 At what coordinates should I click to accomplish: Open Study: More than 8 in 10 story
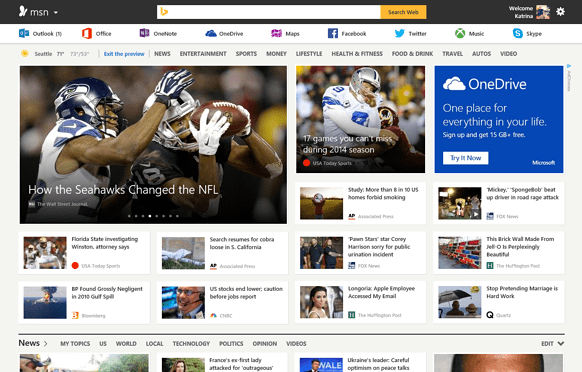point(360,203)
